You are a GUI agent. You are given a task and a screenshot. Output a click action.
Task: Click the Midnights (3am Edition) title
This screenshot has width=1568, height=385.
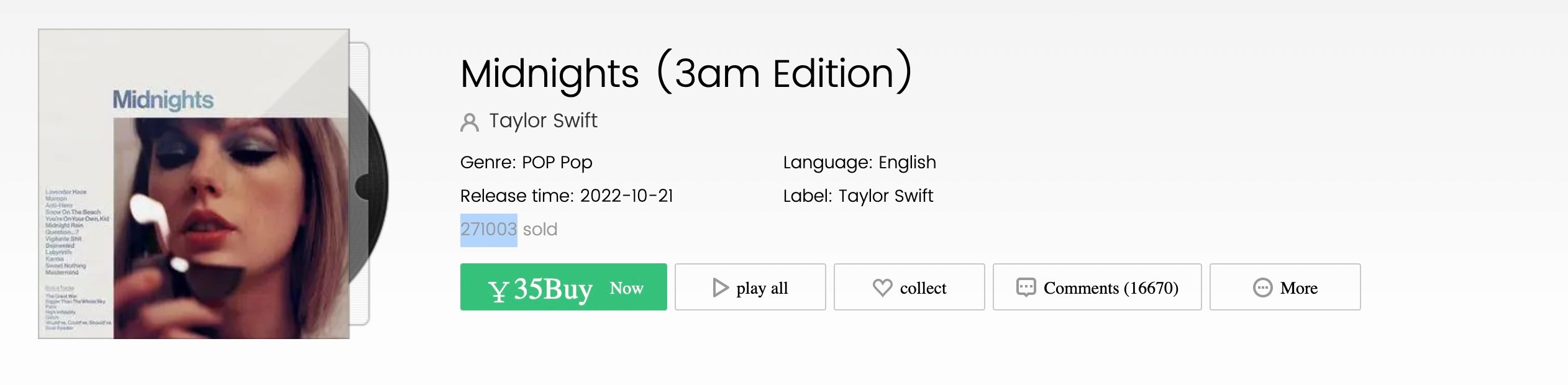(686, 73)
